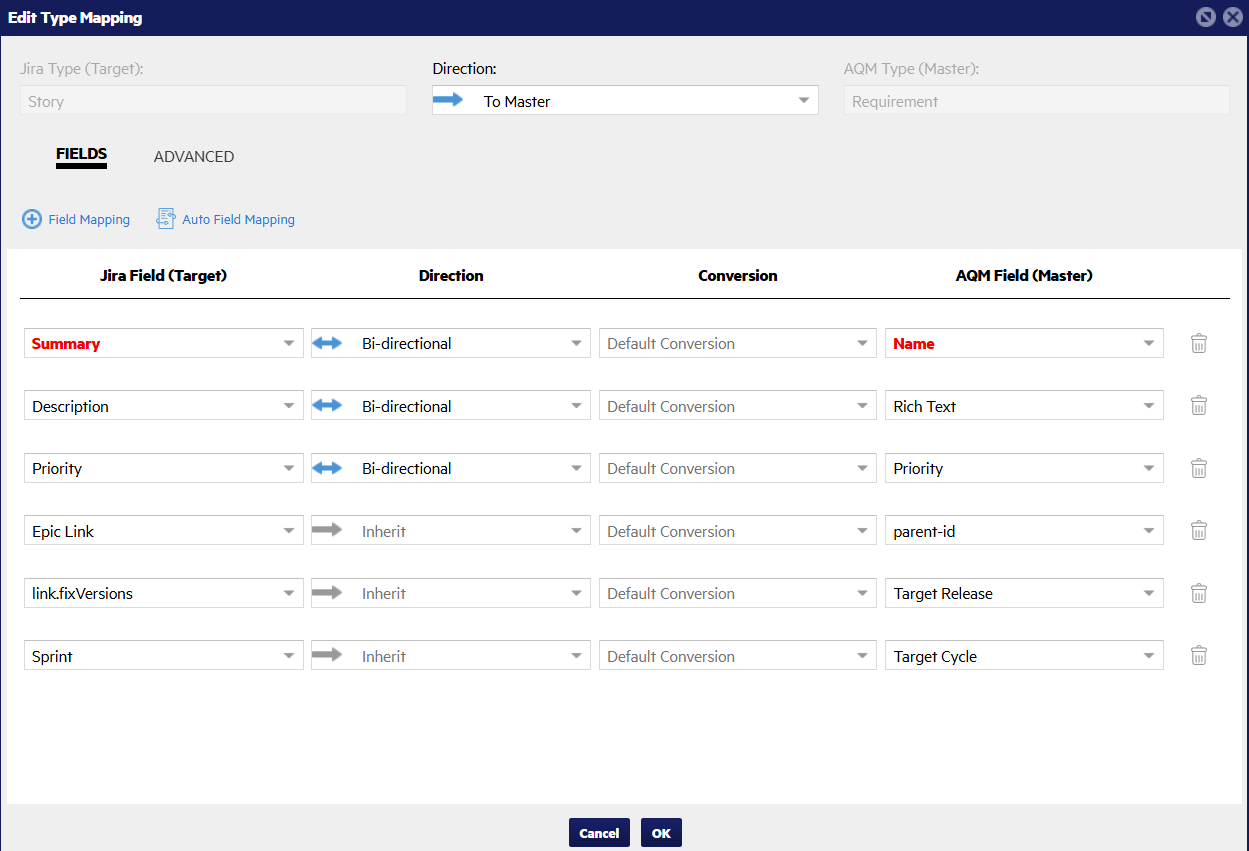This screenshot has width=1249, height=851.
Task: Click trash icon for Priority mapping
Action: pos(1199,469)
